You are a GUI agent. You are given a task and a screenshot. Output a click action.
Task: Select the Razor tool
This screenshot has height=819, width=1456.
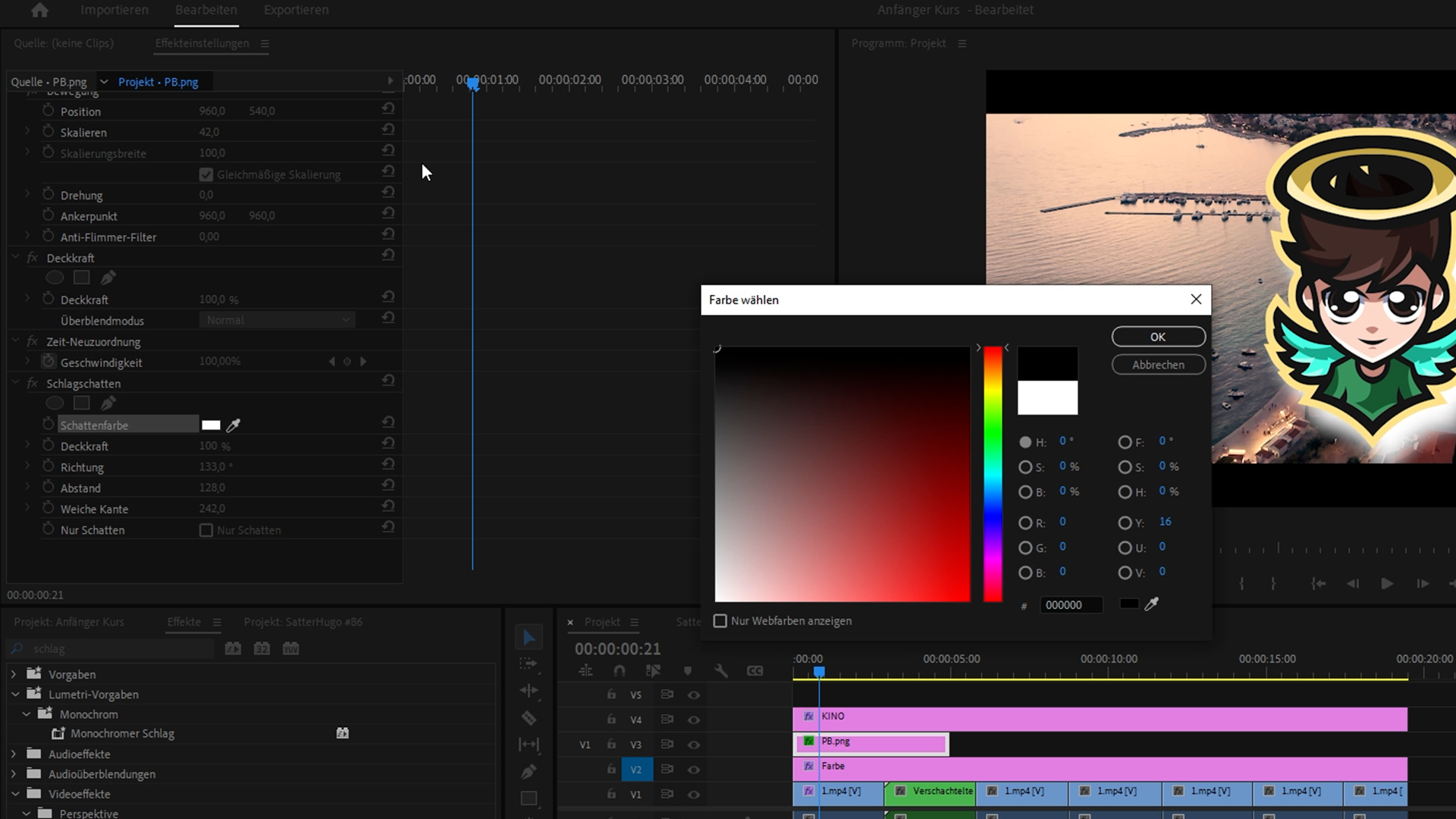point(529,717)
